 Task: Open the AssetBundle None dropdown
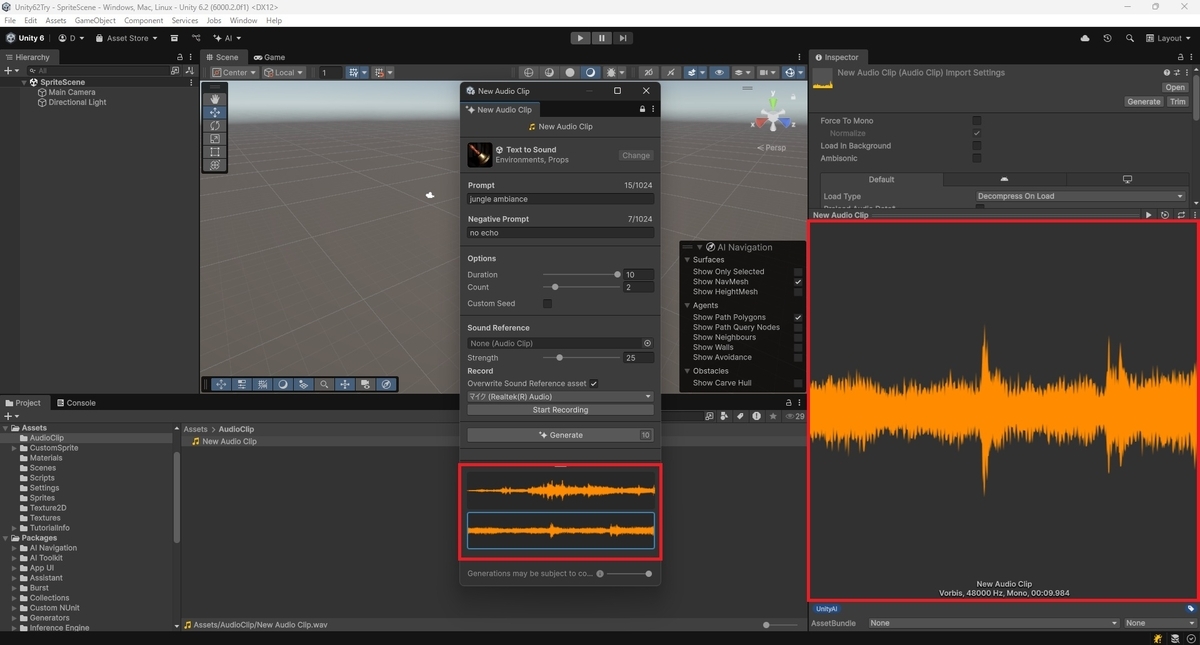click(993, 623)
